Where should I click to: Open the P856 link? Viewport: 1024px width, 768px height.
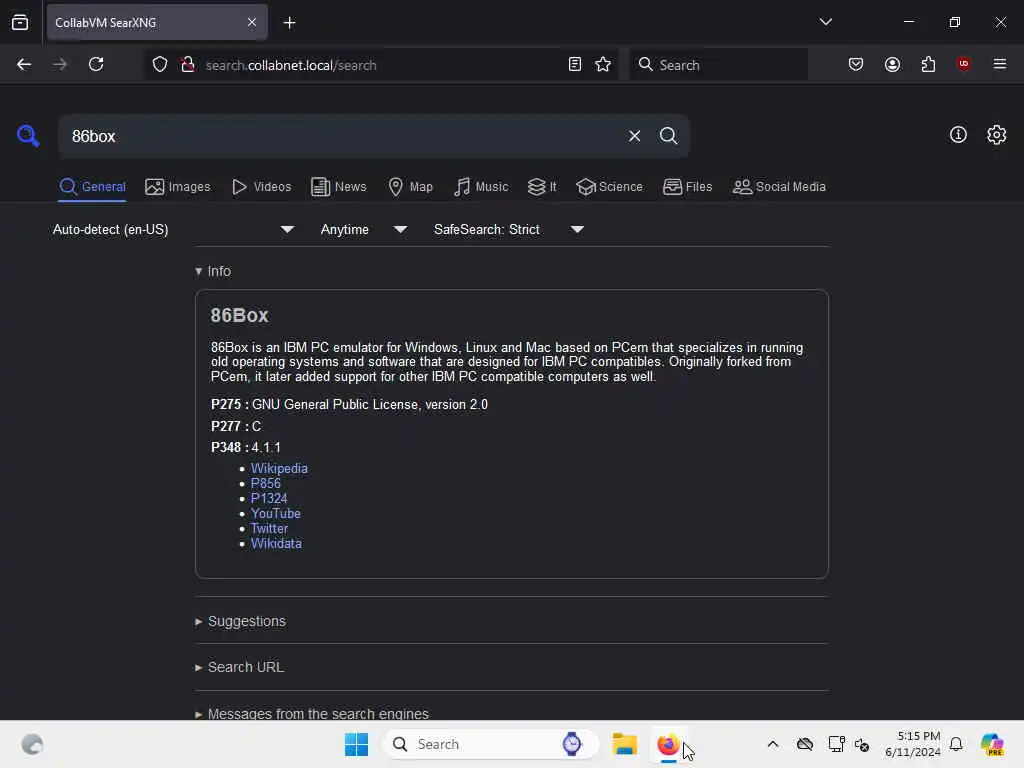click(x=265, y=483)
